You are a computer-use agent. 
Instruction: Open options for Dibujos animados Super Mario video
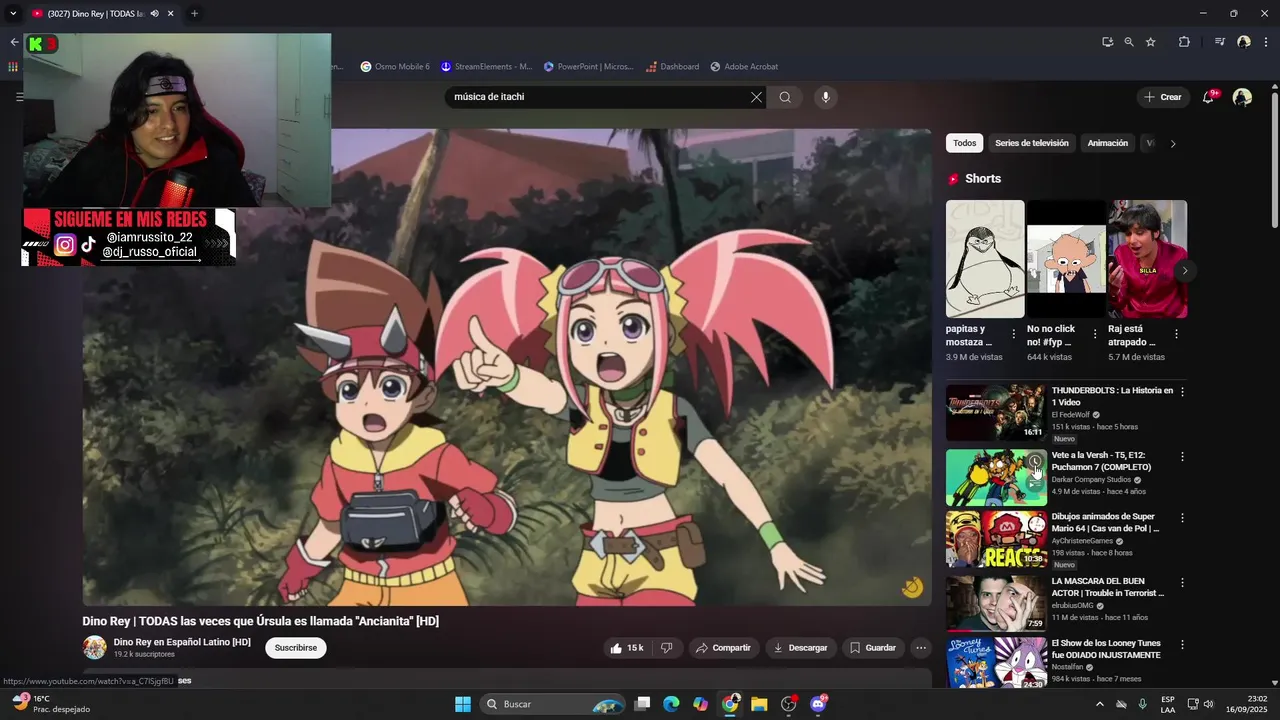[x=1182, y=518]
